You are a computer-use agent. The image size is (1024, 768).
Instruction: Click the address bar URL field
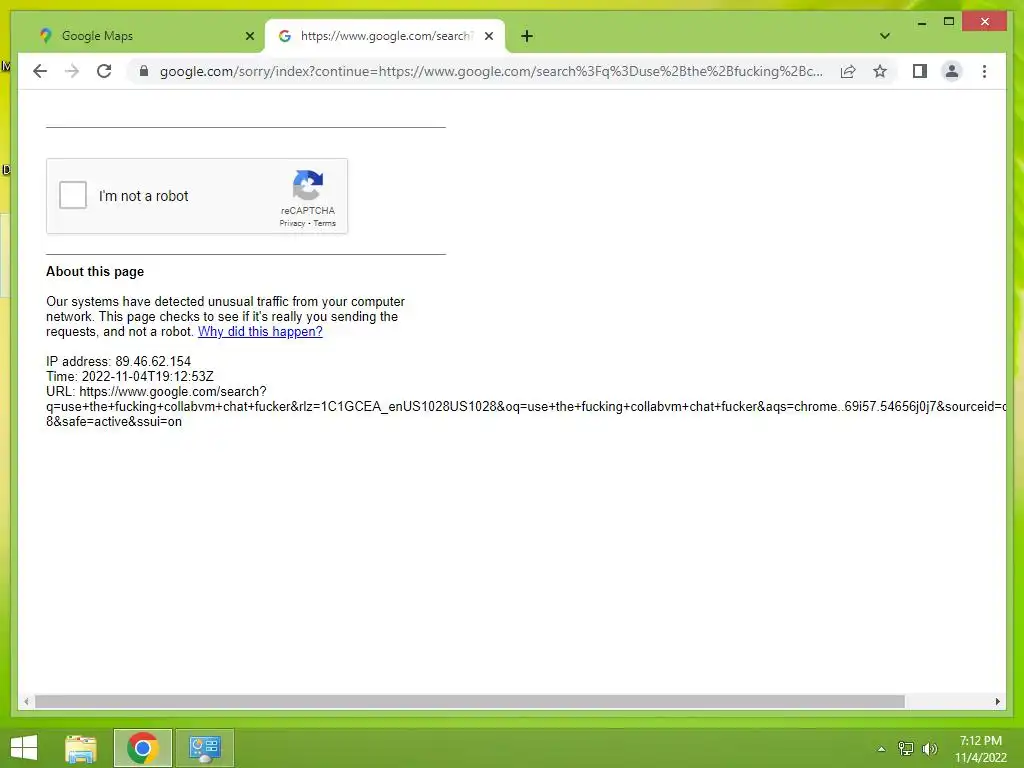(491, 71)
